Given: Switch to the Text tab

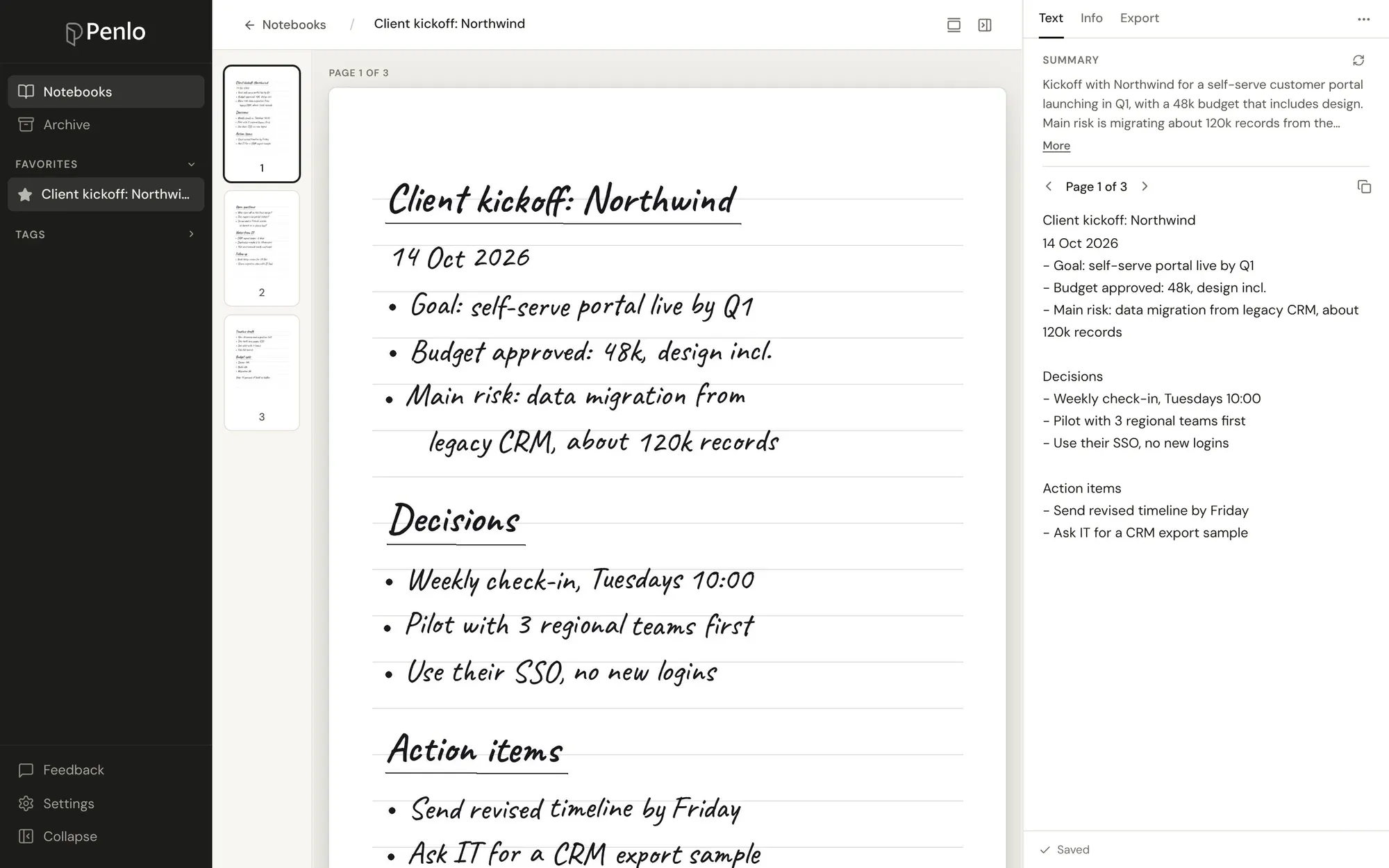Looking at the screenshot, I should (1051, 18).
